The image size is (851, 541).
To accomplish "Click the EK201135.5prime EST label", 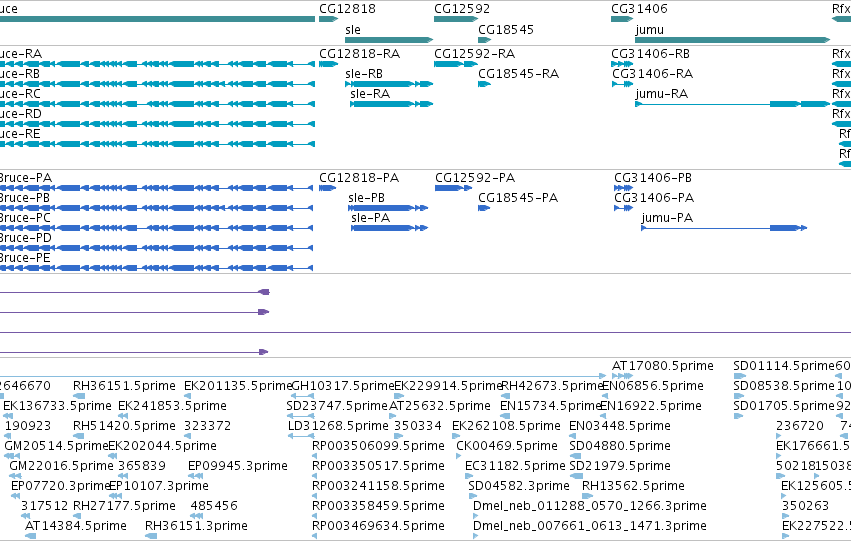I will tap(238, 386).
